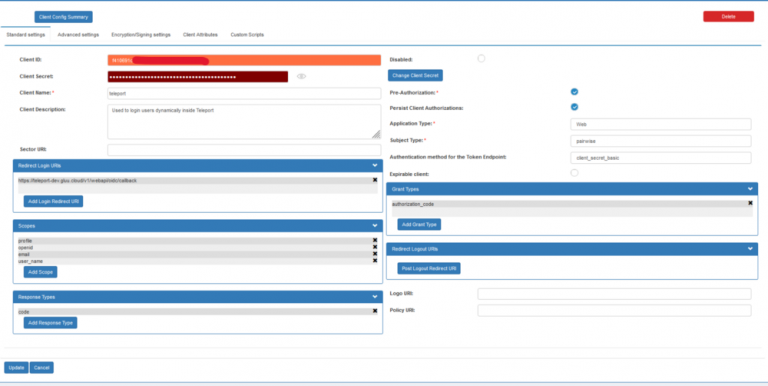Image resolution: width=768 pixels, height=386 pixels.
Task: Collapse the Redirect Login URIs panel
Action: 375,166
